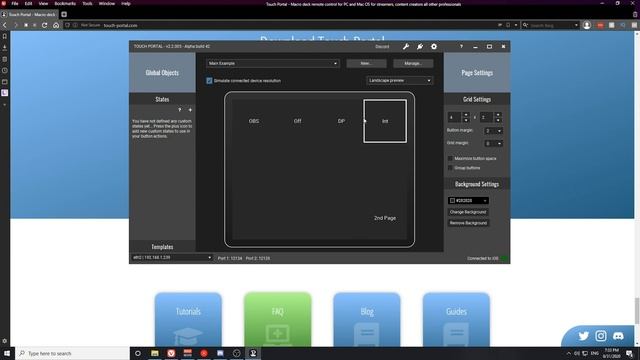Open File Explorer from the taskbar
Screen dimensions: 640x360
click(x=155, y=353)
